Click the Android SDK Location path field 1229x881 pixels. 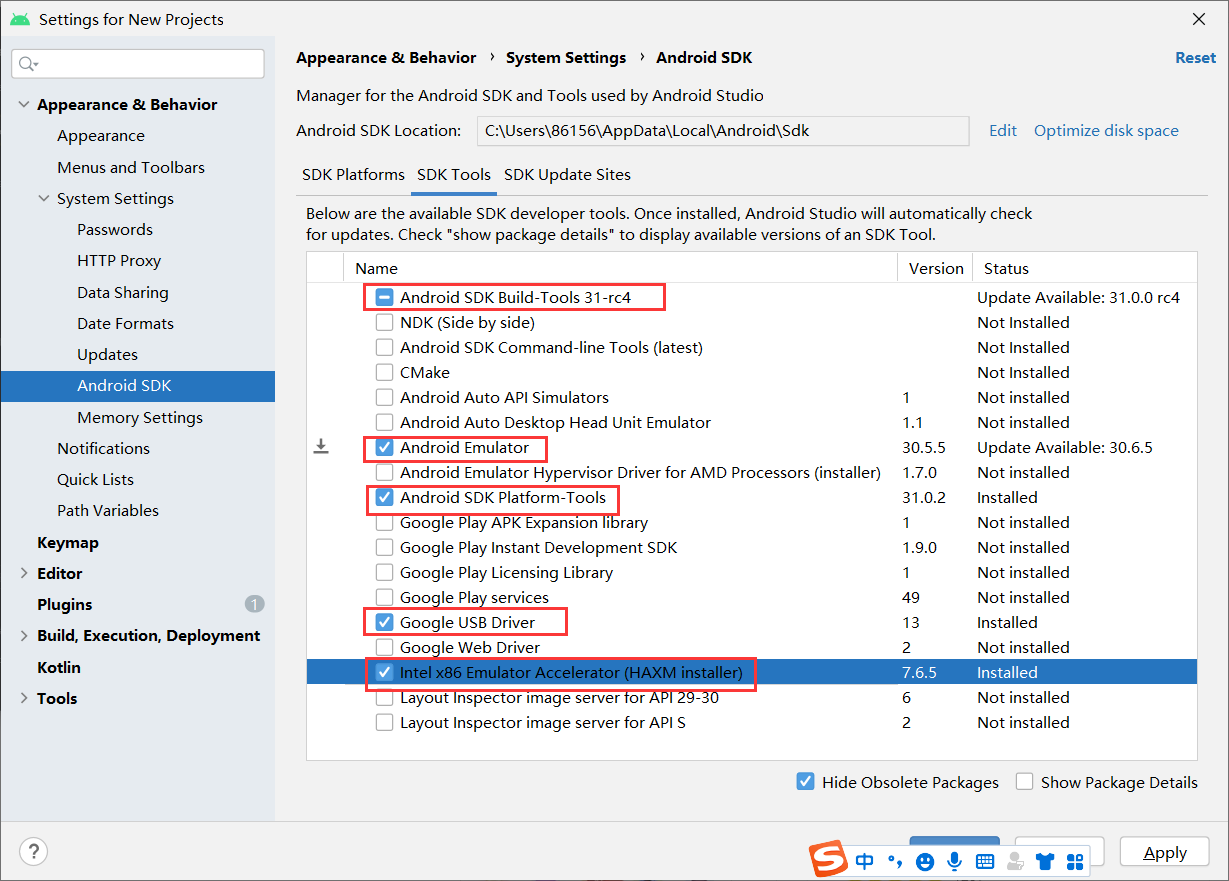click(x=723, y=130)
